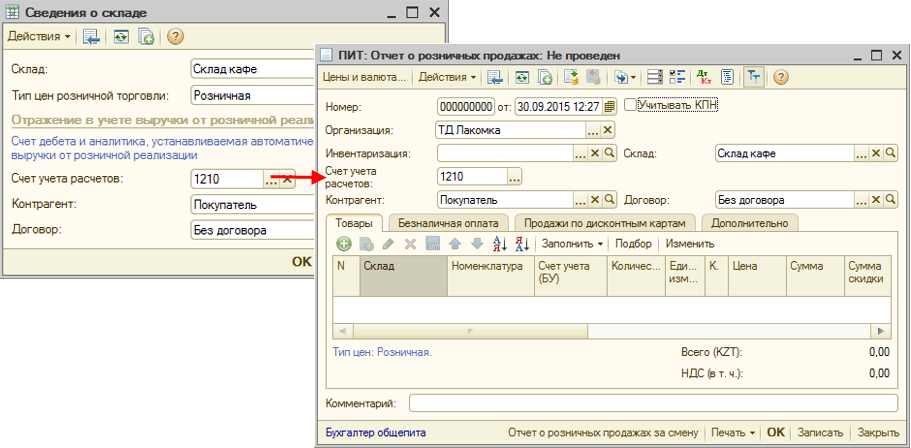Click the sort descending icon in Товары toolbar
The width and height of the screenshot is (911, 448).
522,244
